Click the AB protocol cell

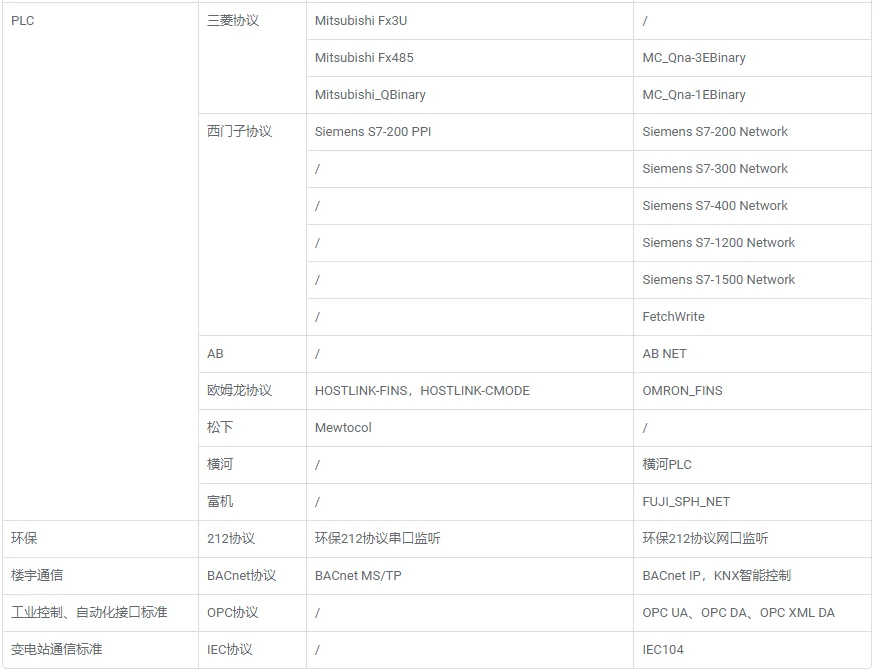click(253, 354)
